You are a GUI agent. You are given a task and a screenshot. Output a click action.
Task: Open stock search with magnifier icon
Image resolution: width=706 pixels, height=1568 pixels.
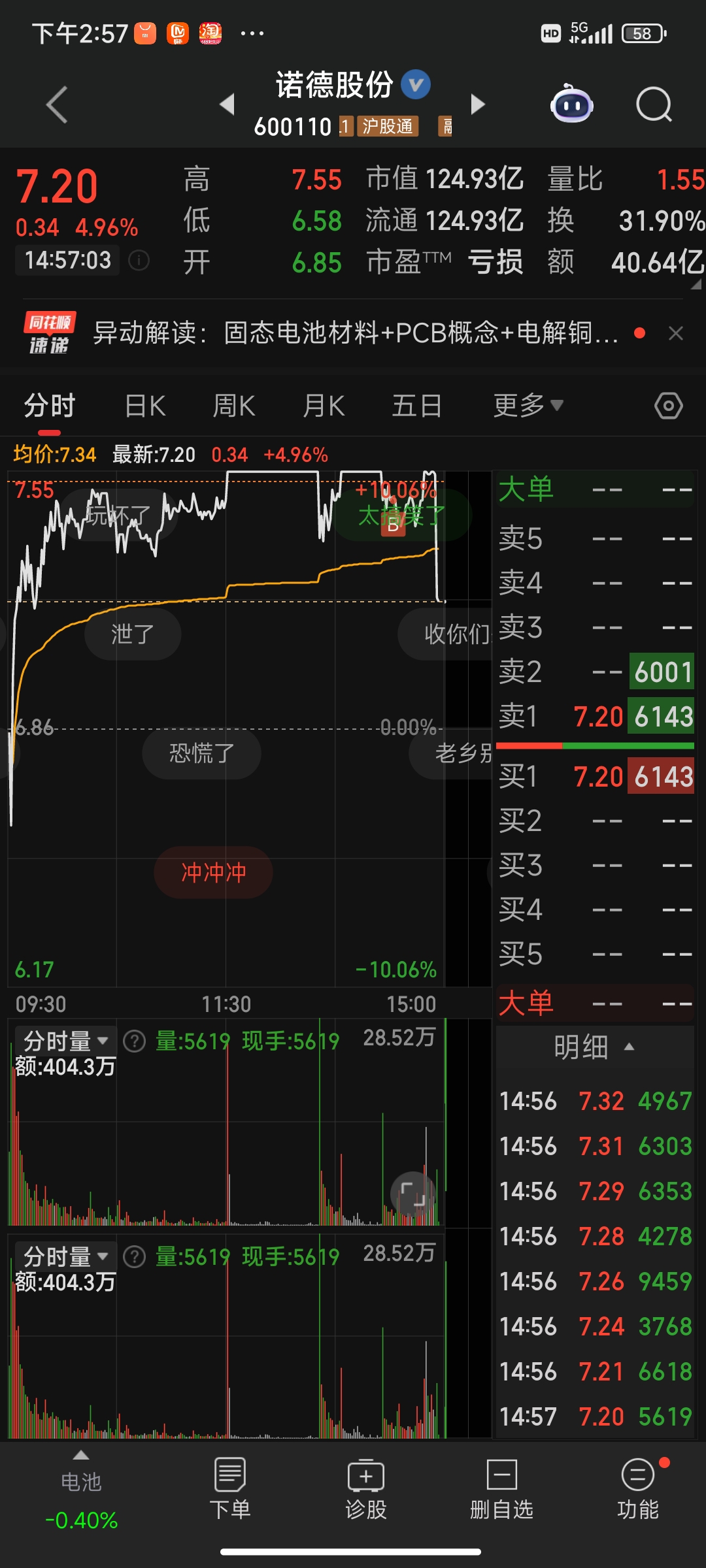pyautogui.click(x=654, y=105)
